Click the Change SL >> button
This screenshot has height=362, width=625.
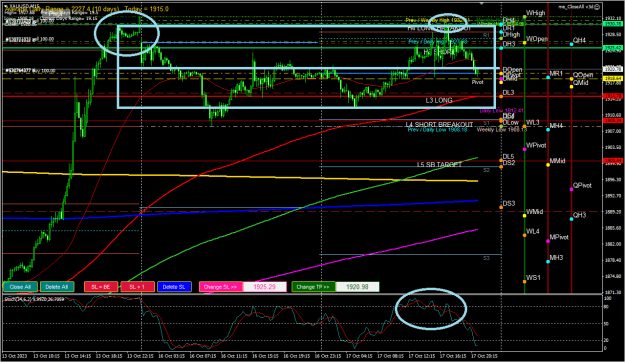coord(220,287)
